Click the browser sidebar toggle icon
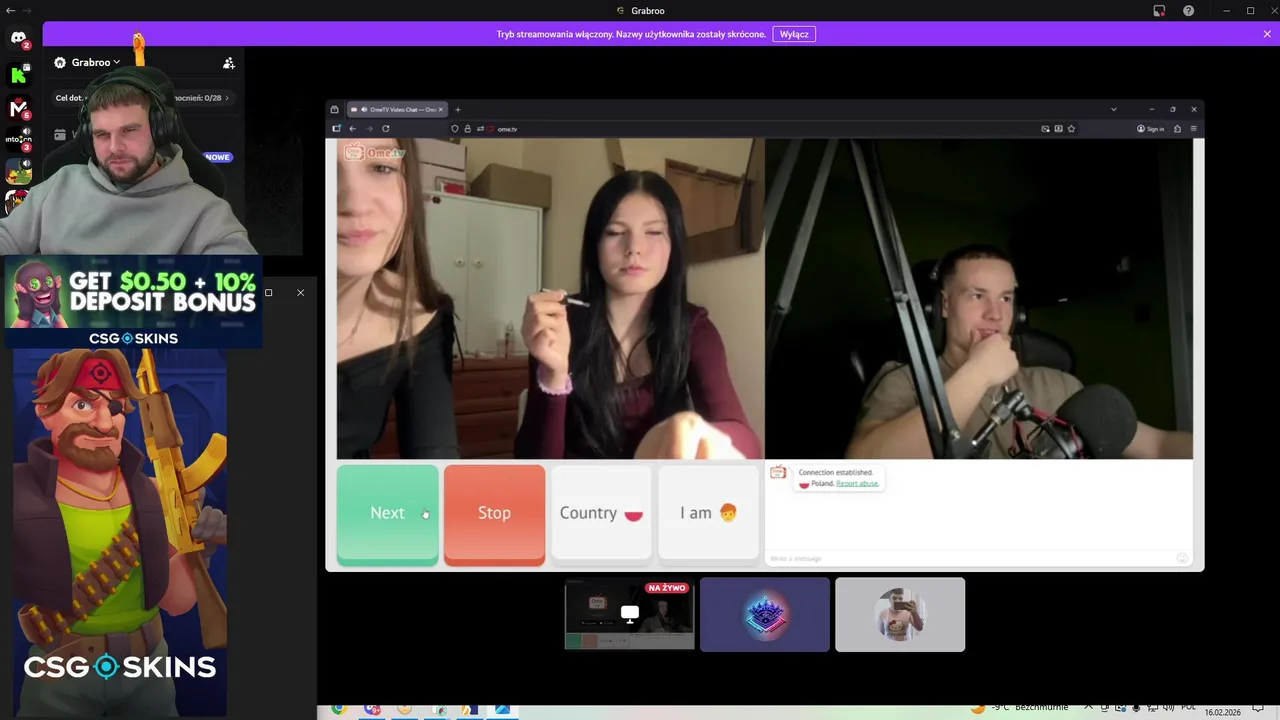This screenshot has width=1280, height=720. coord(336,129)
